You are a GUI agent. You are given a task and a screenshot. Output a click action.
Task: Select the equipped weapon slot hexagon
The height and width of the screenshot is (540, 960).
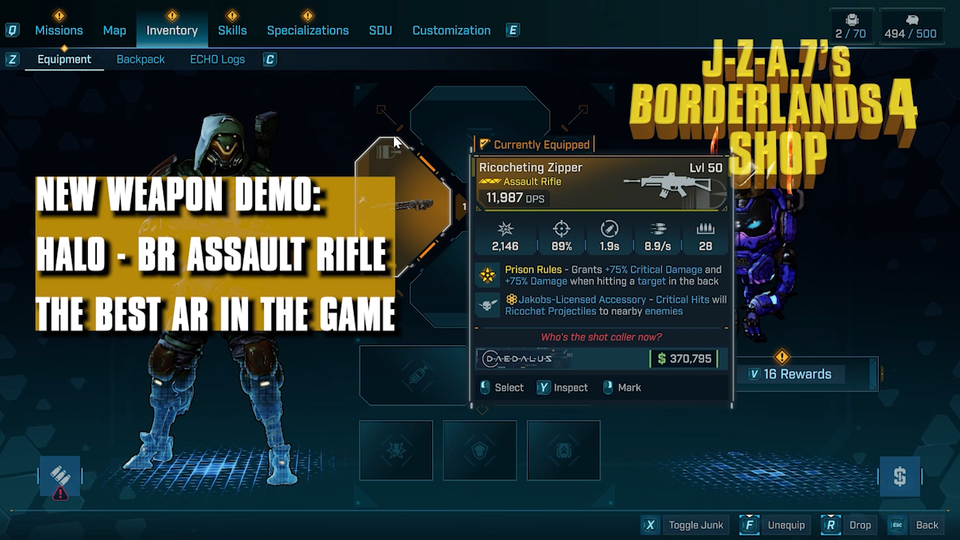pos(403,207)
